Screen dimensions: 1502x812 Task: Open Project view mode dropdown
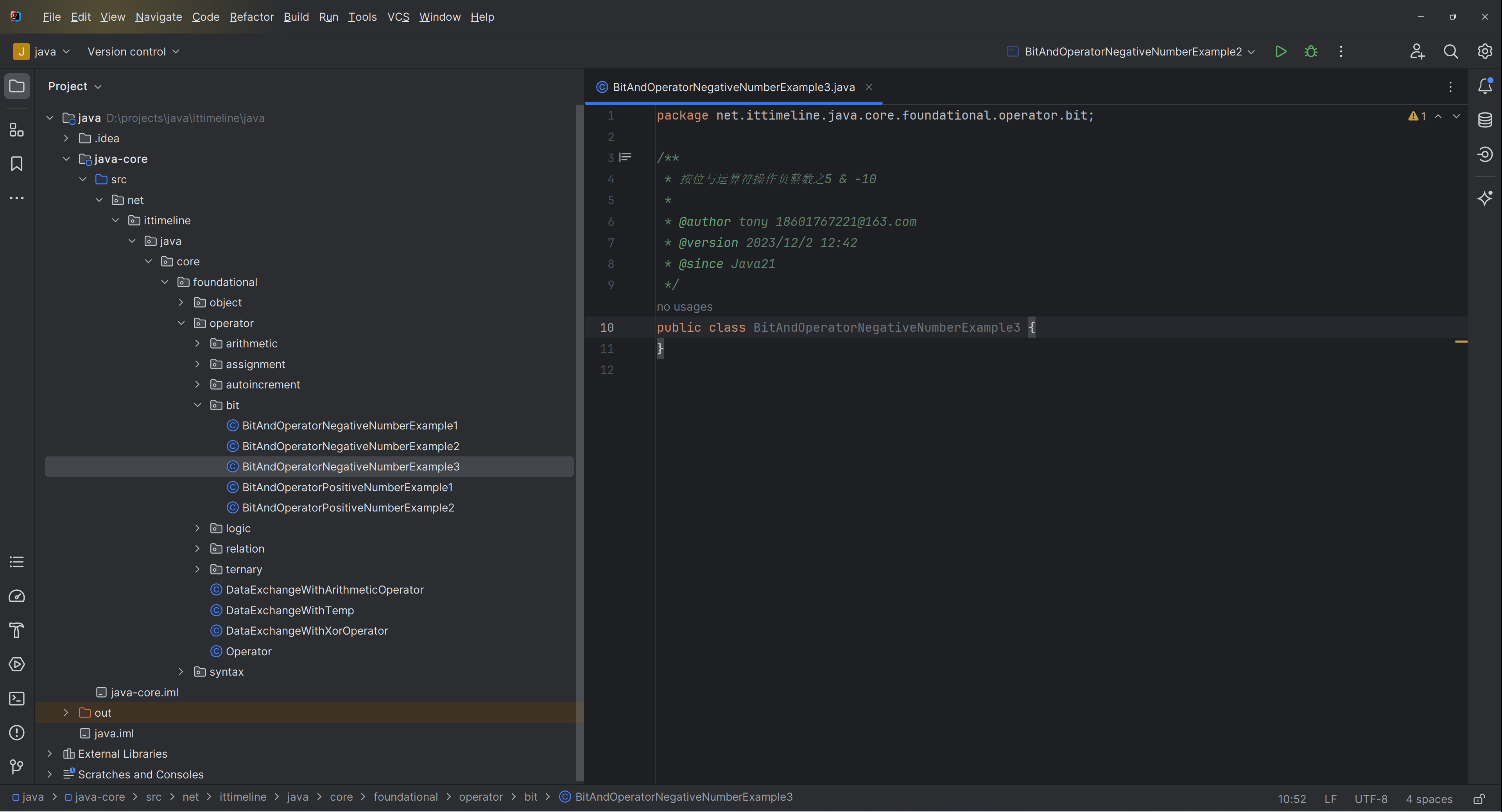coord(75,86)
